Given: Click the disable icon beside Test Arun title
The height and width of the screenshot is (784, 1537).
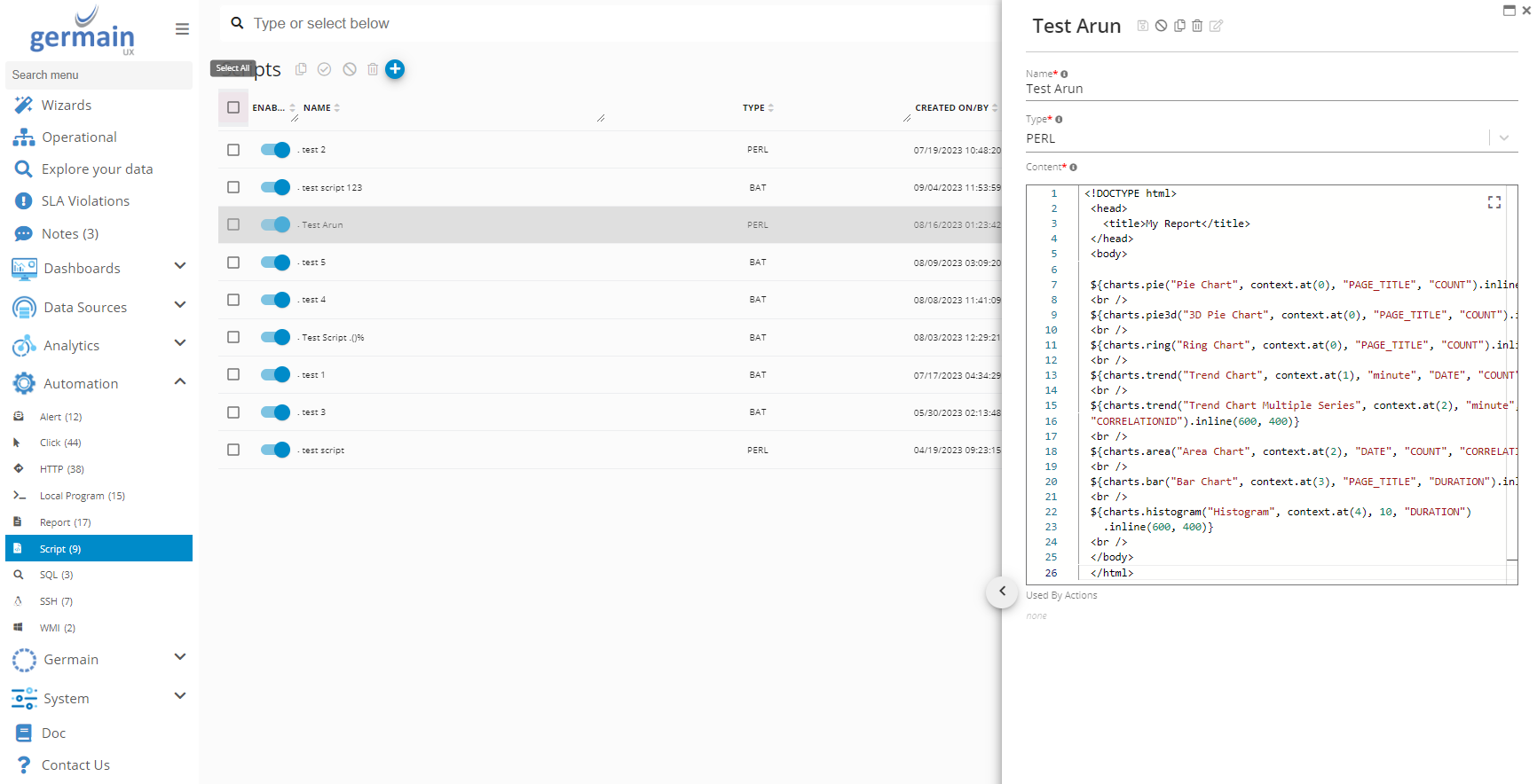Looking at the screenshot, I should [1161, 26].
